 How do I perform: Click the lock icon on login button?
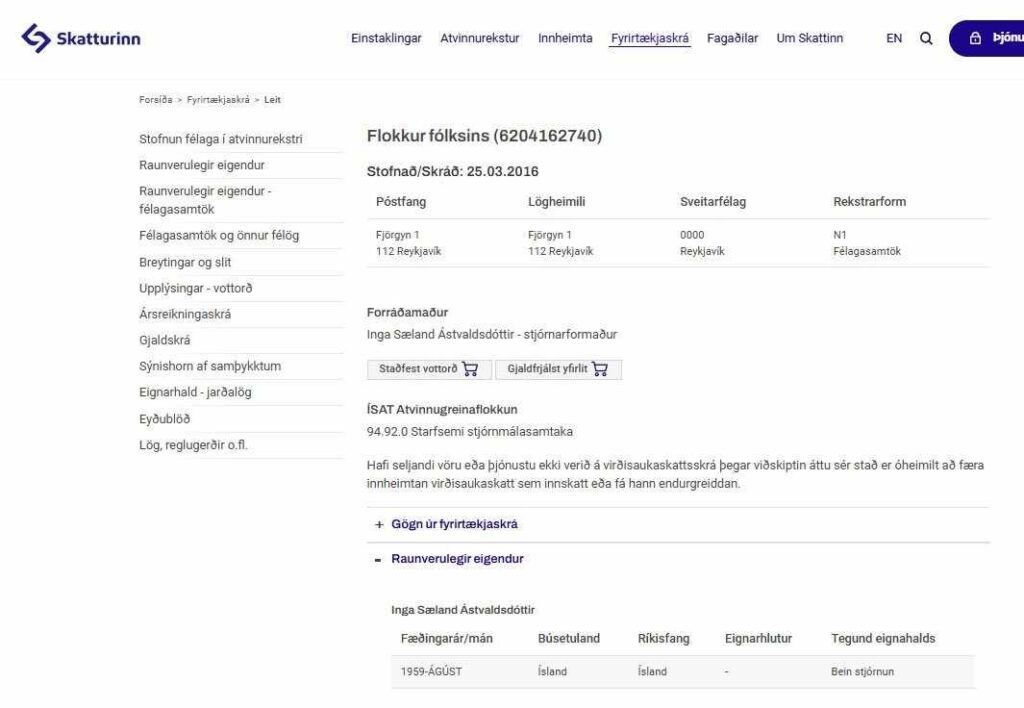point(975,39)
